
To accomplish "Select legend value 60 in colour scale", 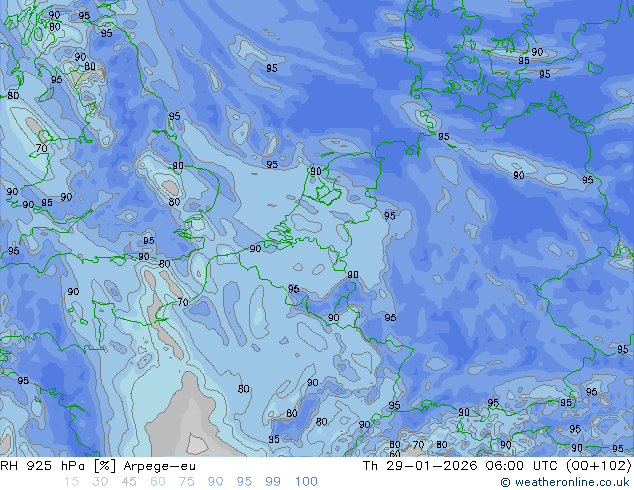I will click(x=158, y=482).
